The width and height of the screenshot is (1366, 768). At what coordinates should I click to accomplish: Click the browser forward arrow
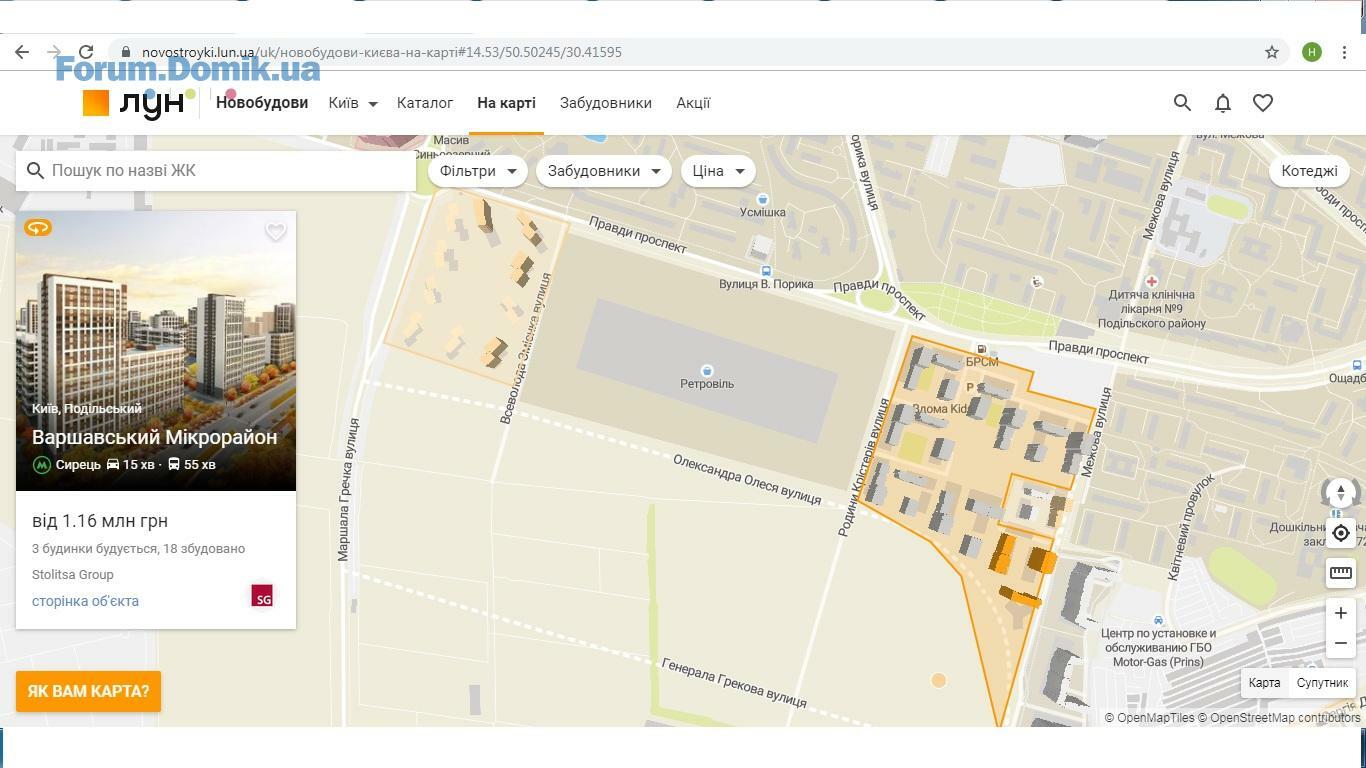click(54, 52)
